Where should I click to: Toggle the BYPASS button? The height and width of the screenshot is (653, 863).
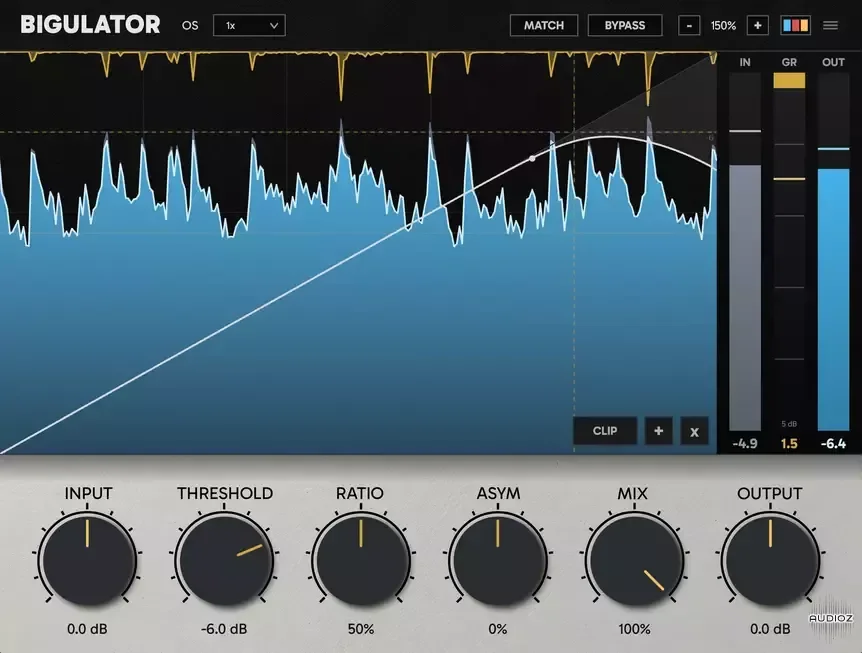625,25
